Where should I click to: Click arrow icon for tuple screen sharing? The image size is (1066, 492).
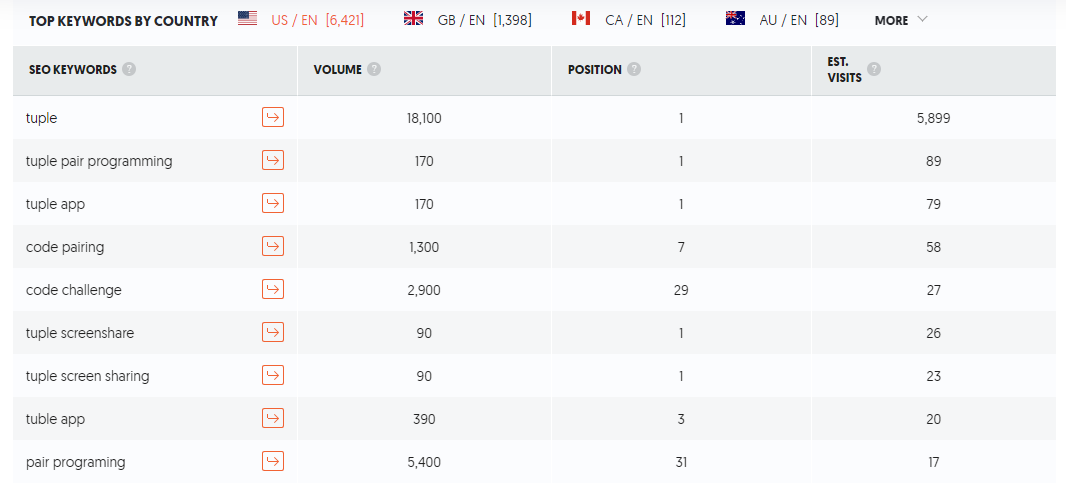click(x=273, y=376)
